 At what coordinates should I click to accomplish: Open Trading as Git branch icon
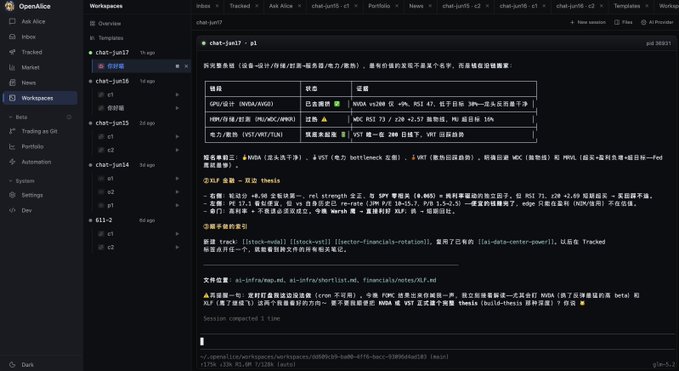pyautogui.click(x=12, y=131)
